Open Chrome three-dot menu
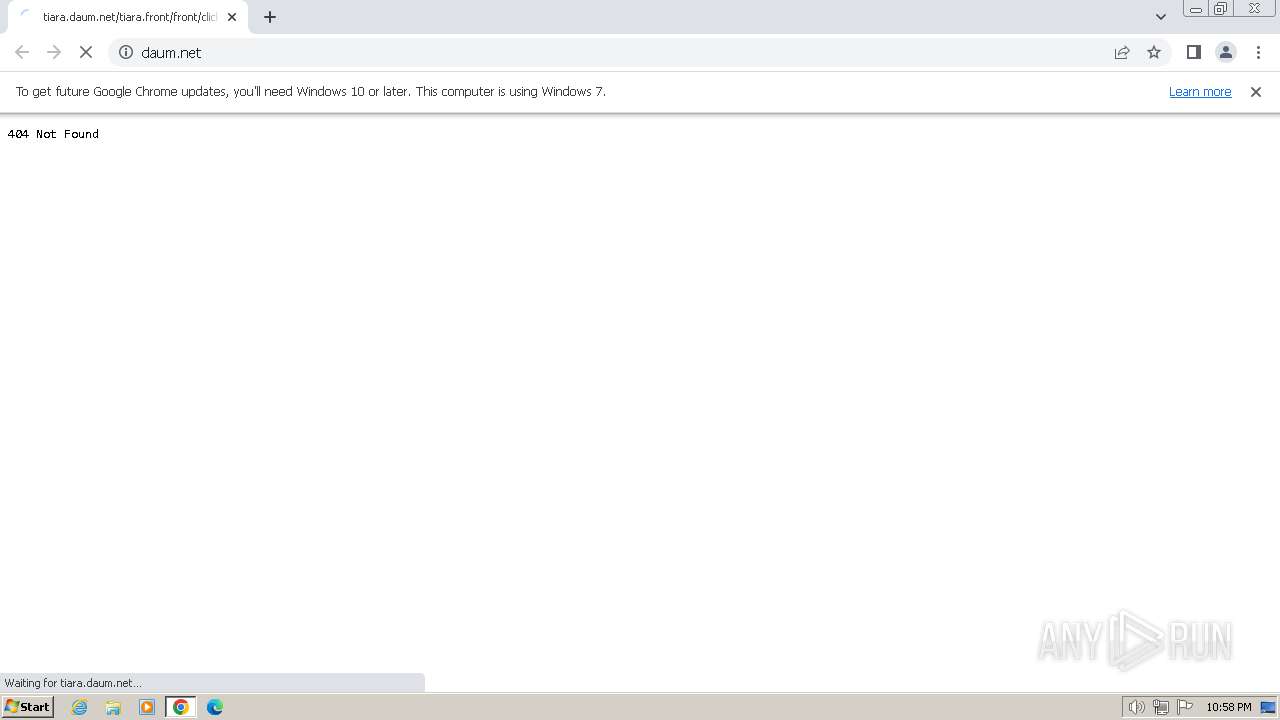 1258,52
